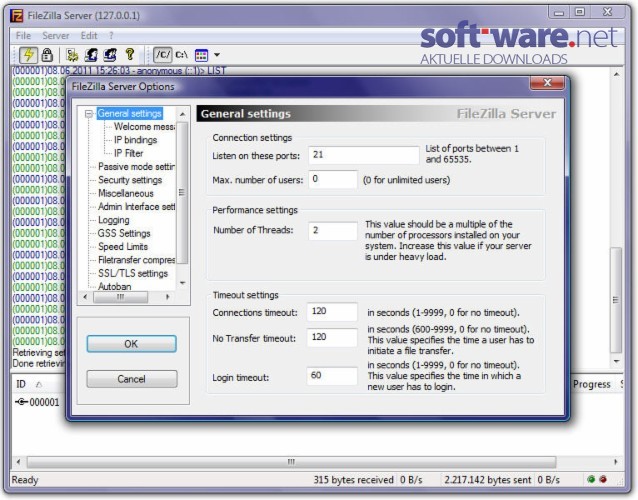Open dropdown arrow next to sorting icon

point(217,55)
